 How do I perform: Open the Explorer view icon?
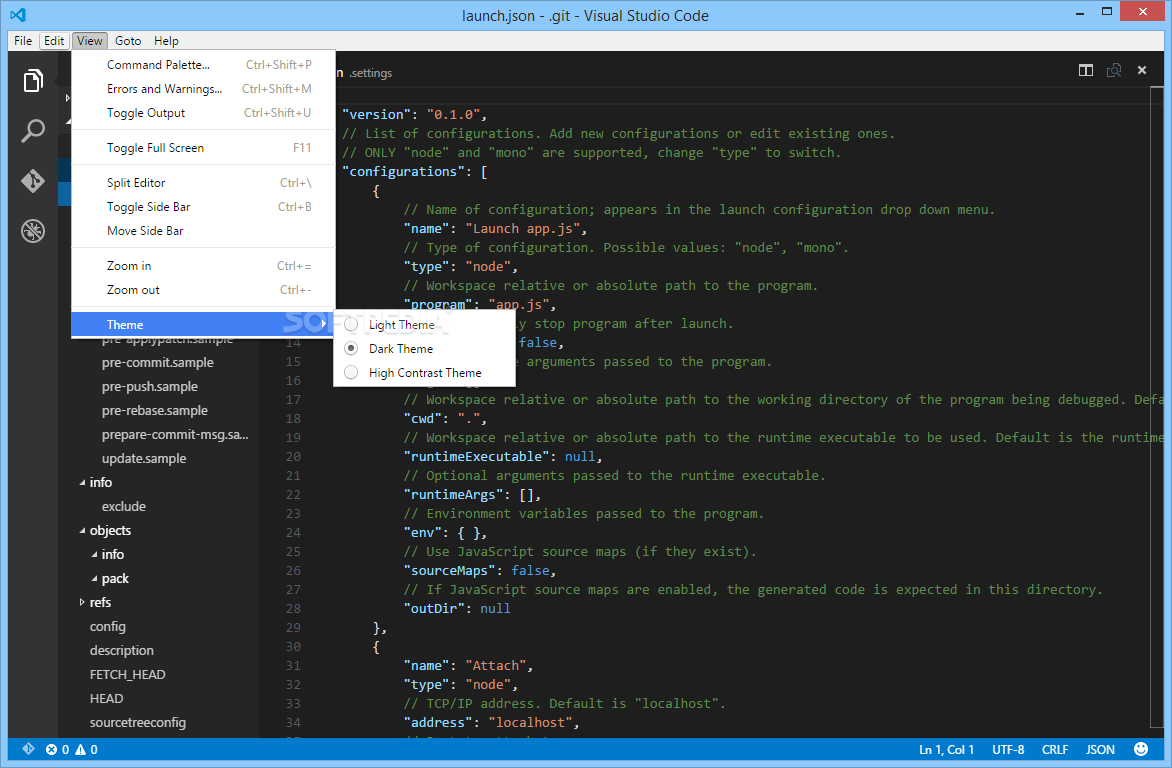pyautogui.click(x=33, y=80)
